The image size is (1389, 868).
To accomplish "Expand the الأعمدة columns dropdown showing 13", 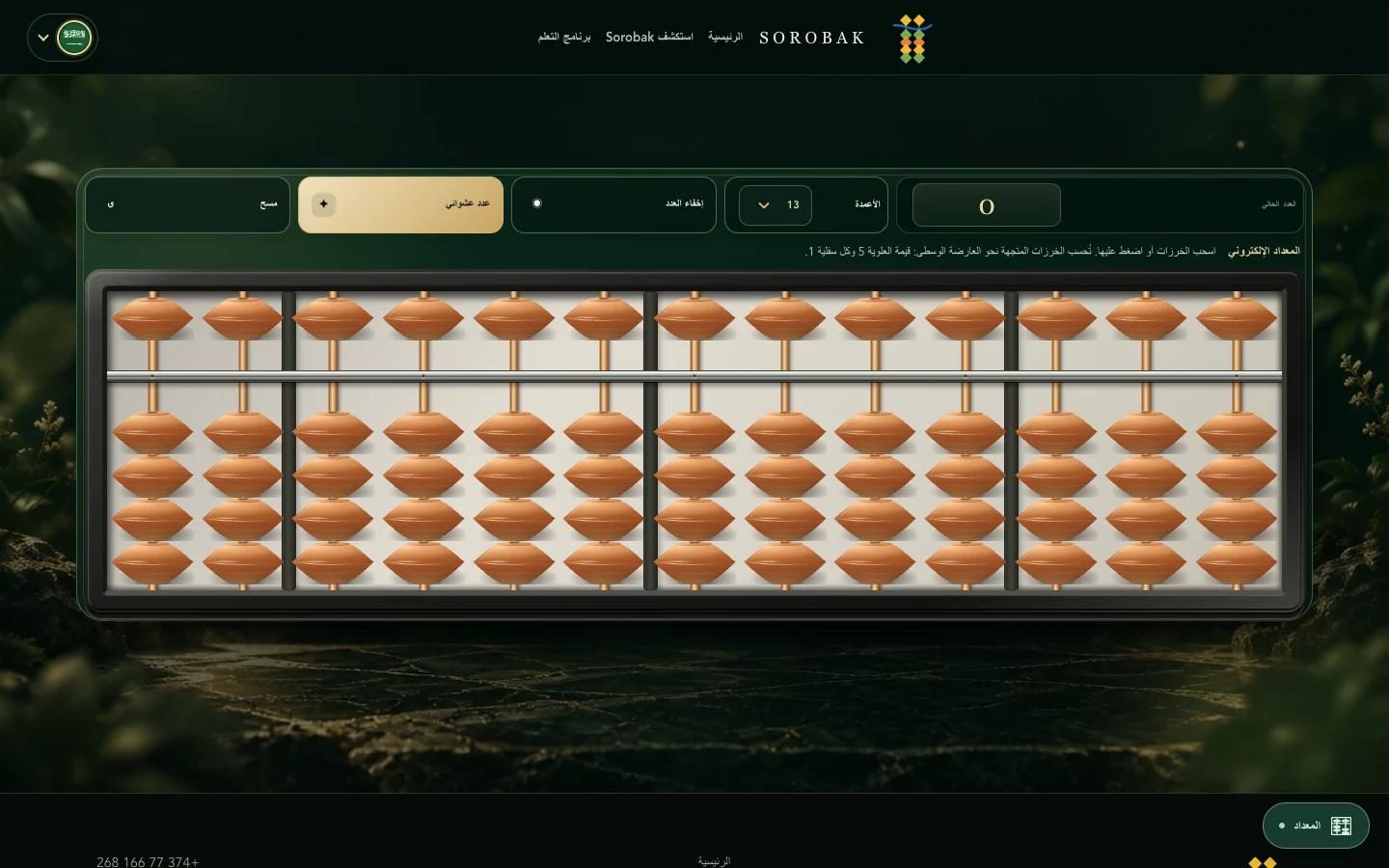I will pos(776,204).
